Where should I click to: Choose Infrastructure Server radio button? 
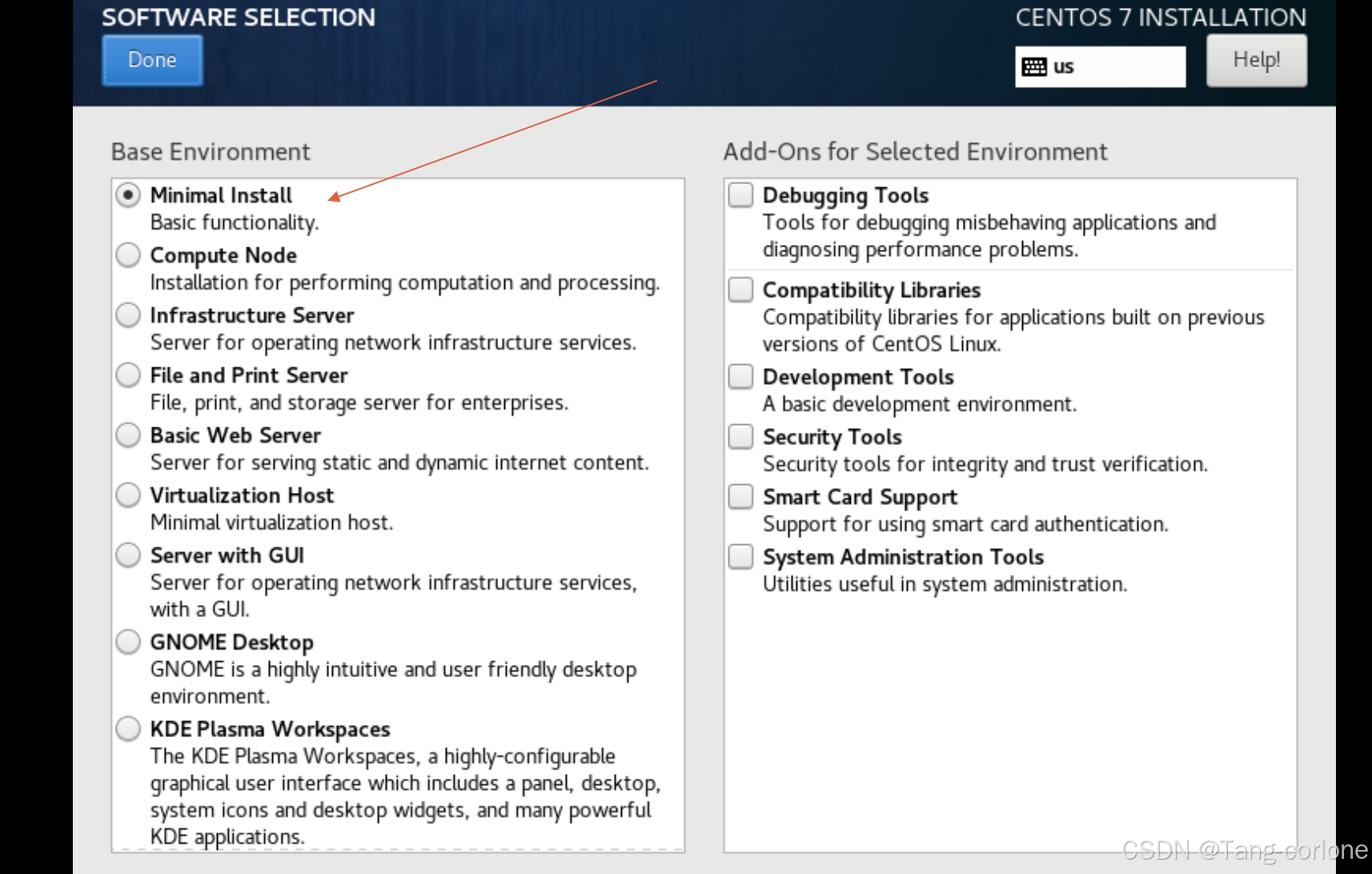[x=128, y=315]
